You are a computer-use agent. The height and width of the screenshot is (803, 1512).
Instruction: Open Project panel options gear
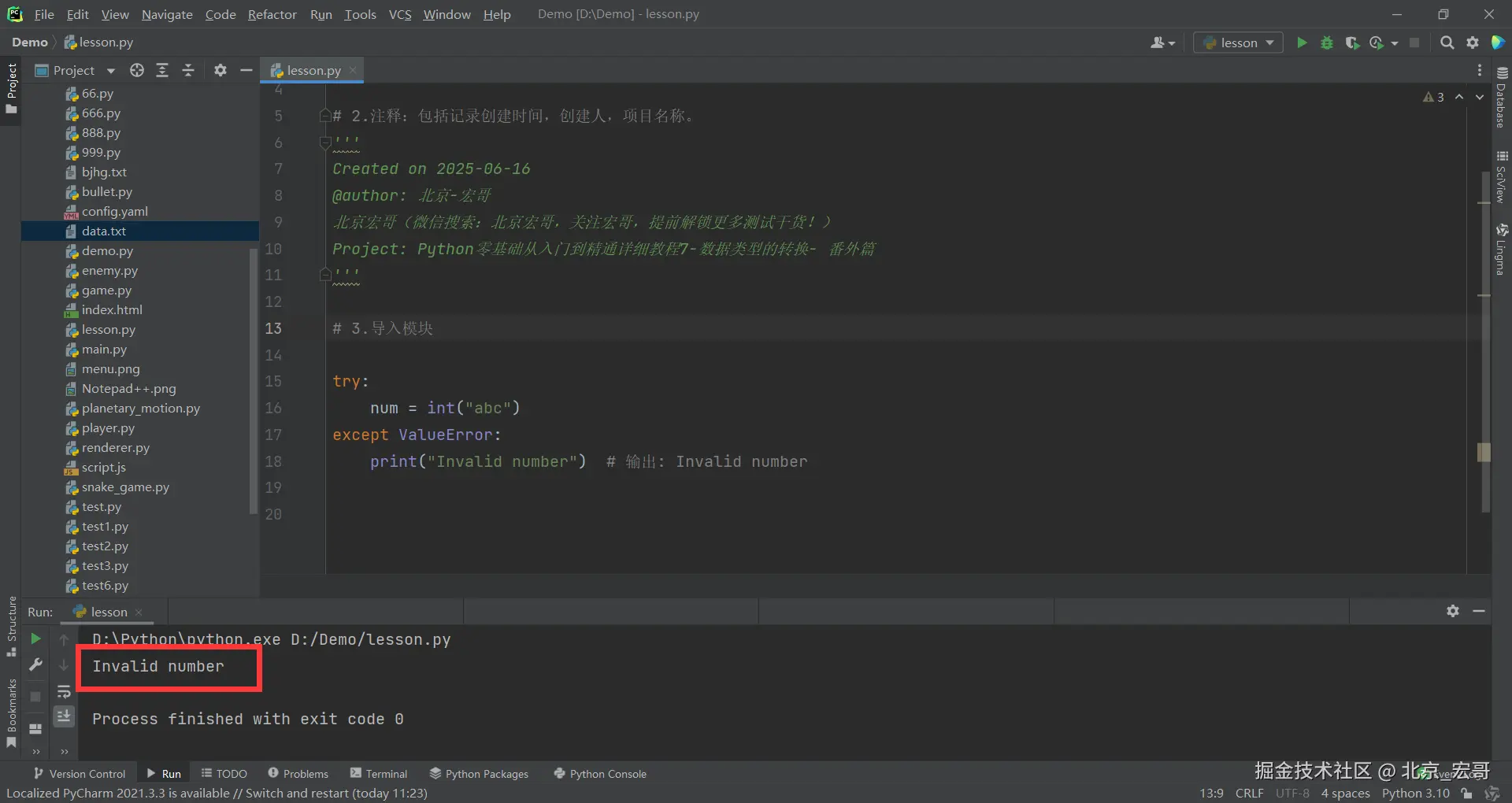tap(220, 70)
